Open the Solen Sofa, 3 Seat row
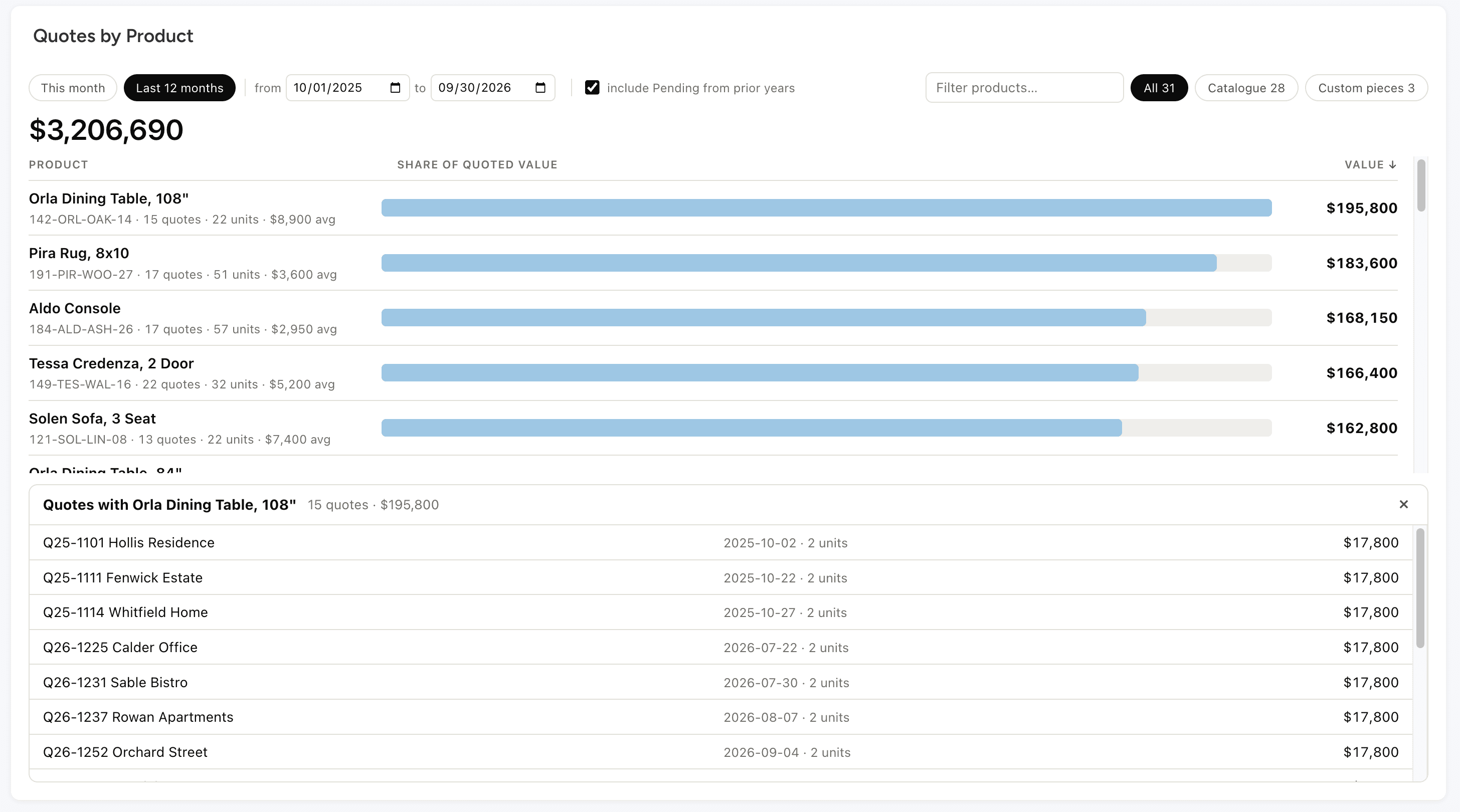 (713, 428)
